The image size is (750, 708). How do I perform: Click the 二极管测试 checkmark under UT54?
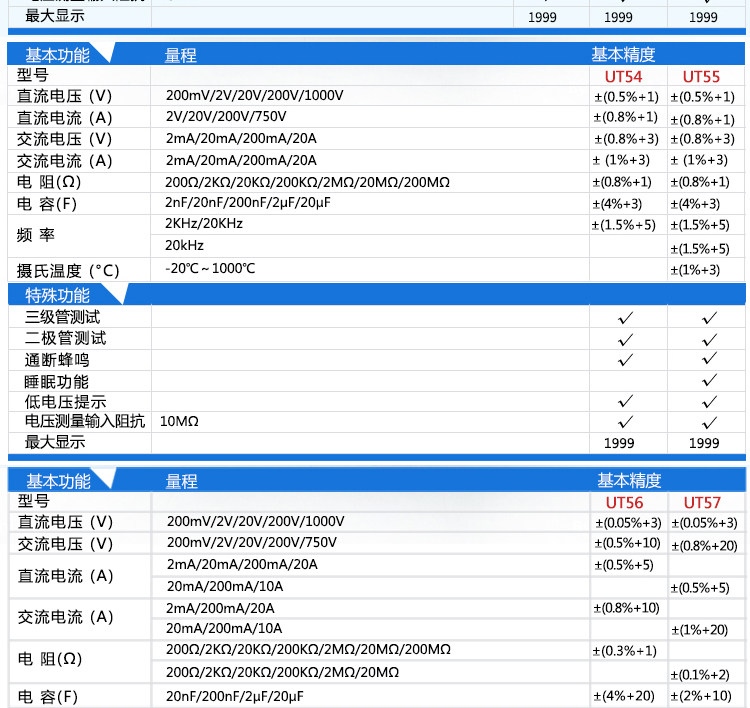[625, 340]
